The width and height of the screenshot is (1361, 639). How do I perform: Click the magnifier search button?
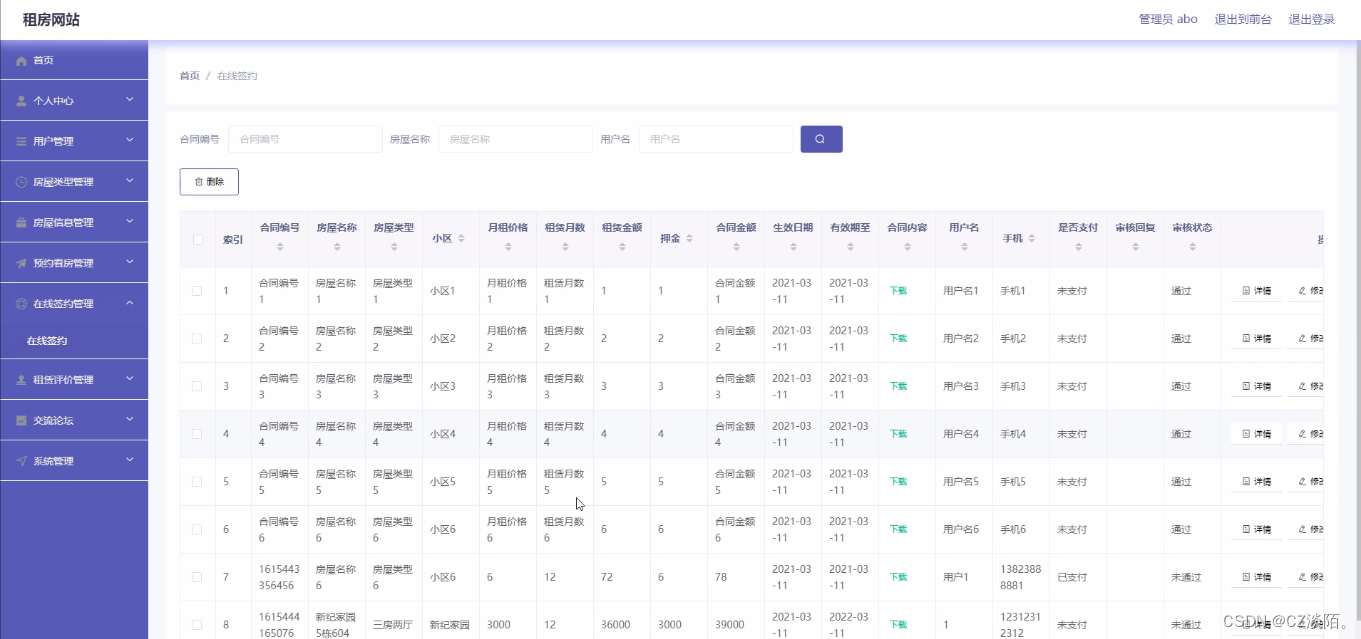821,139
